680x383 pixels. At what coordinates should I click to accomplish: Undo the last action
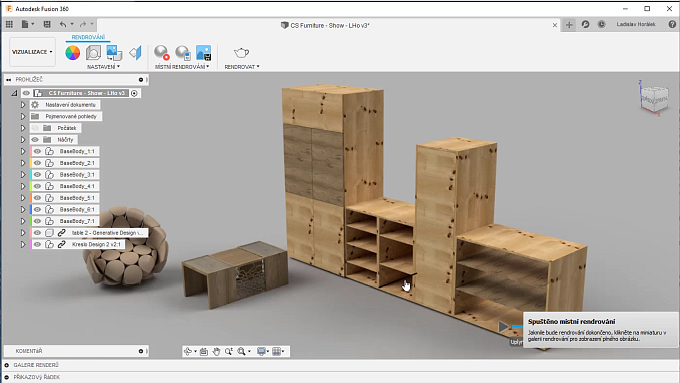pos(63,25)
